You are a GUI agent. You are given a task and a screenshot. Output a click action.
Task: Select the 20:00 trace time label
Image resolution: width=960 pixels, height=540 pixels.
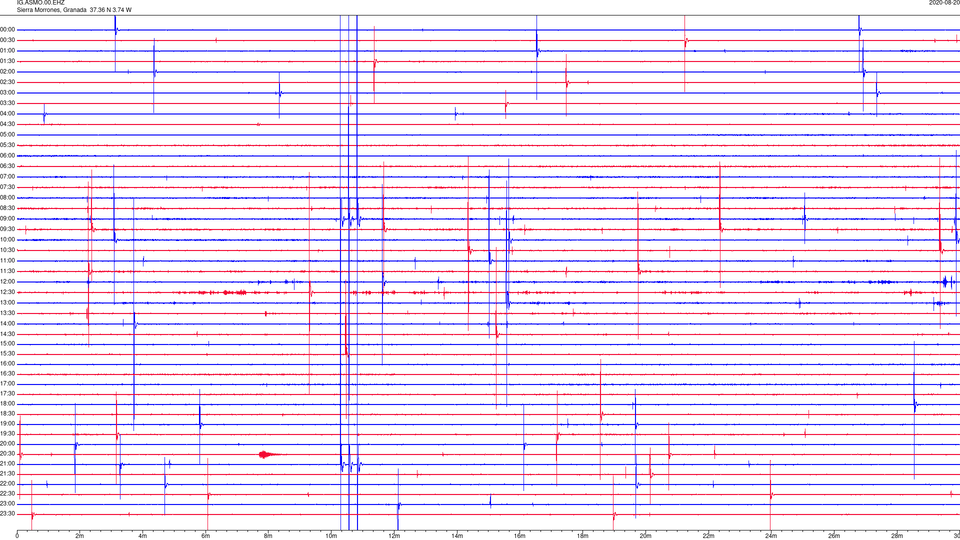click(x=8, y=444)
